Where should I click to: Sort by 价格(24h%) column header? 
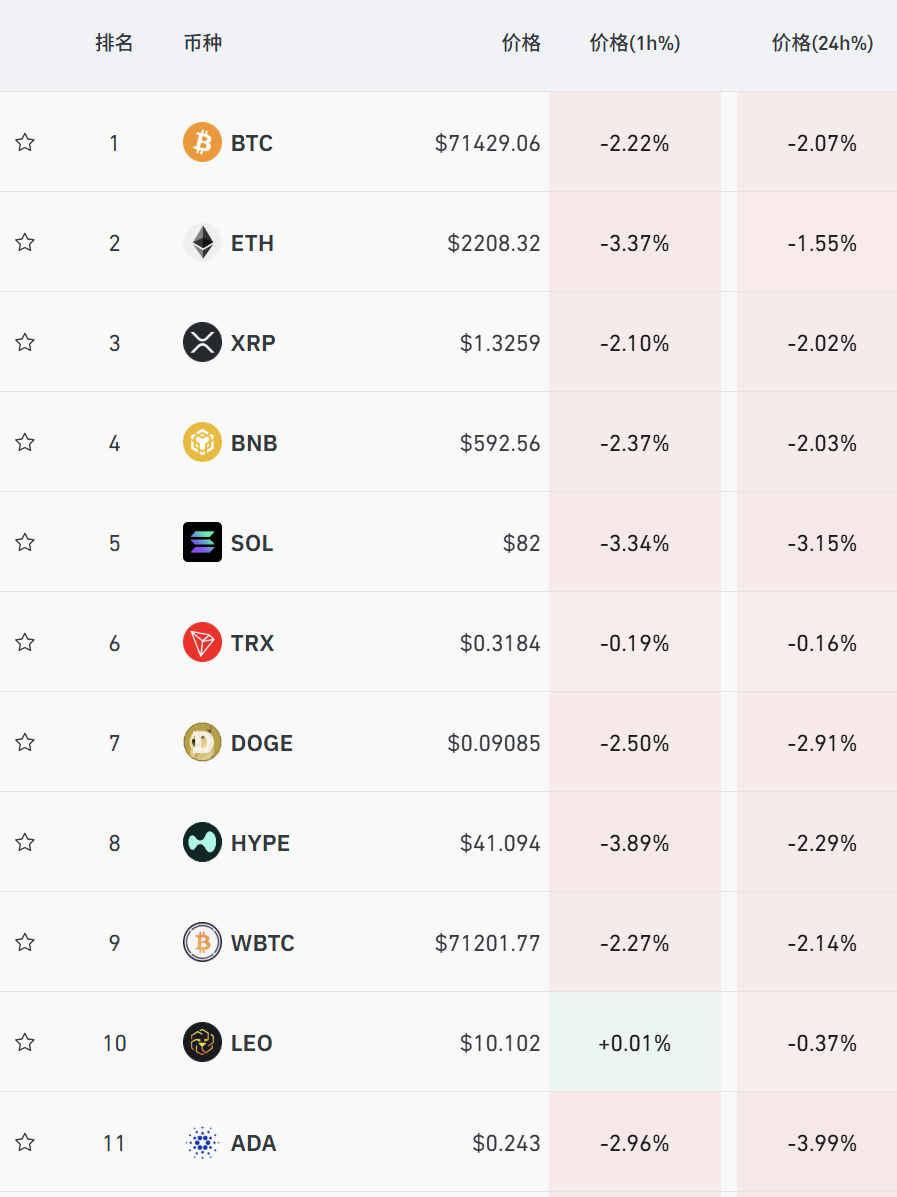tap(822, 43)
